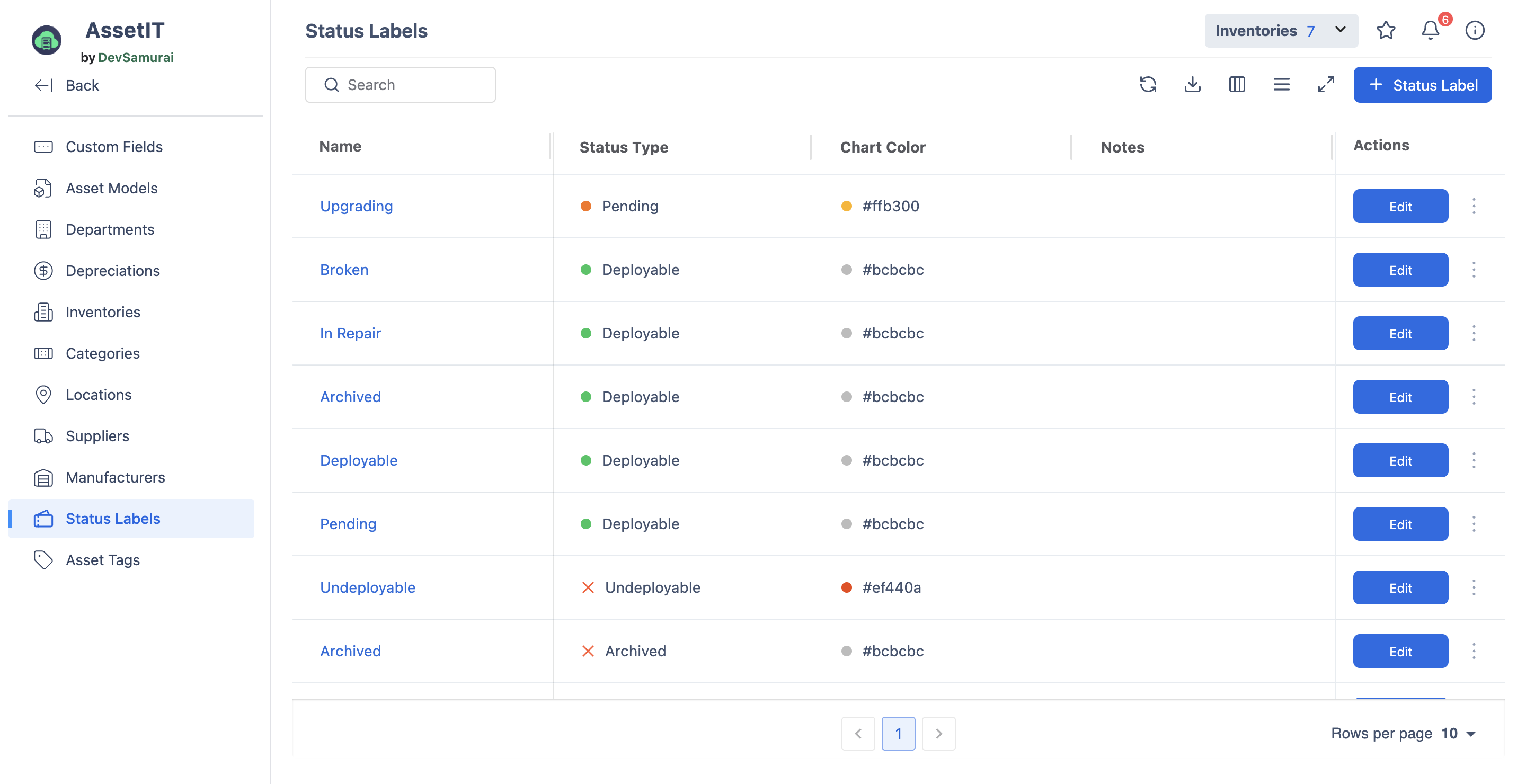
Task: Open the Broken label link
Action: (x=344, y=270)
